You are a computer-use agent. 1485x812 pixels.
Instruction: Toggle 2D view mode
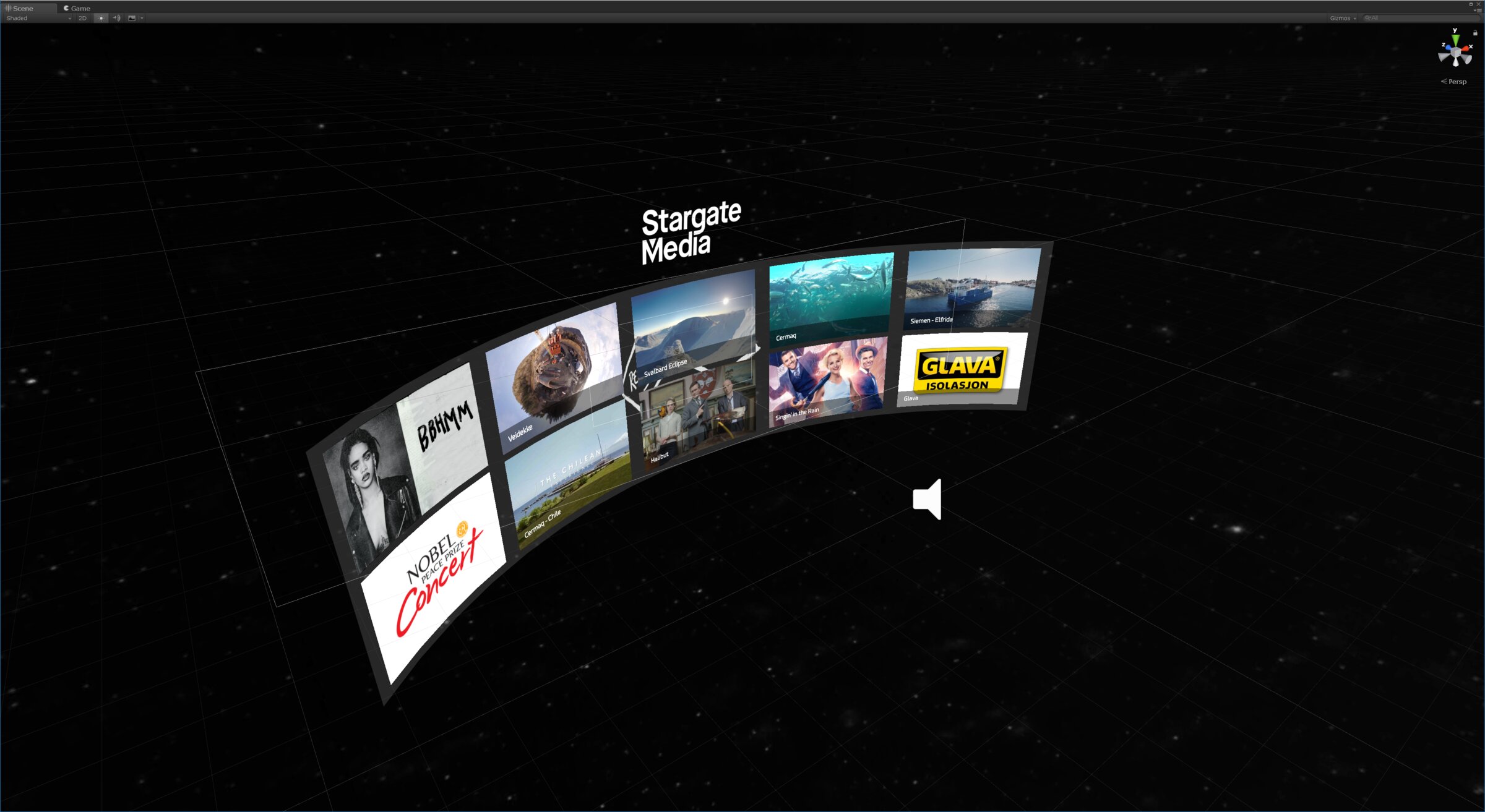83,18
